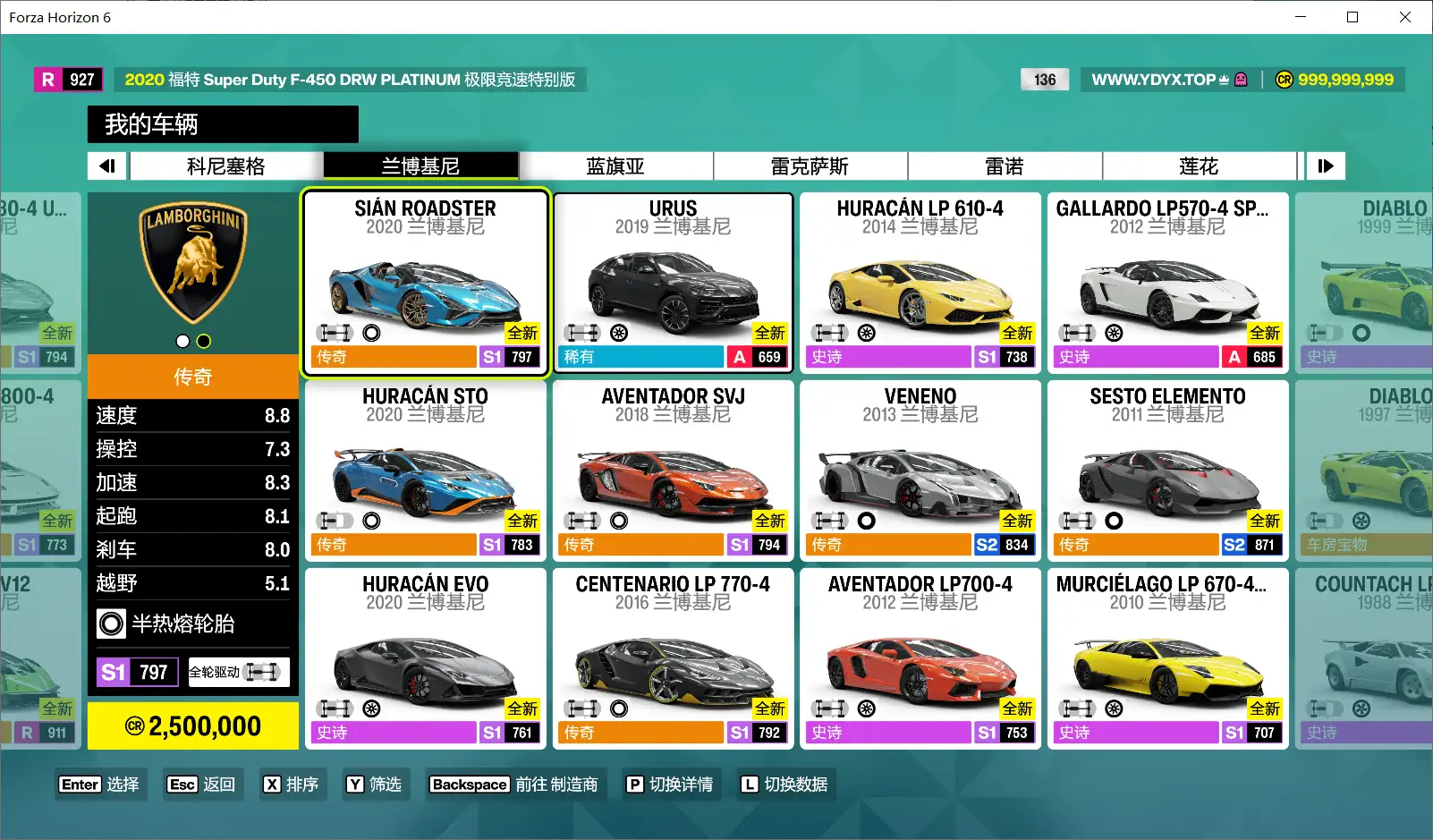Click the tire icon on Centenario card
1433x840 pixels.
point(619,708)
